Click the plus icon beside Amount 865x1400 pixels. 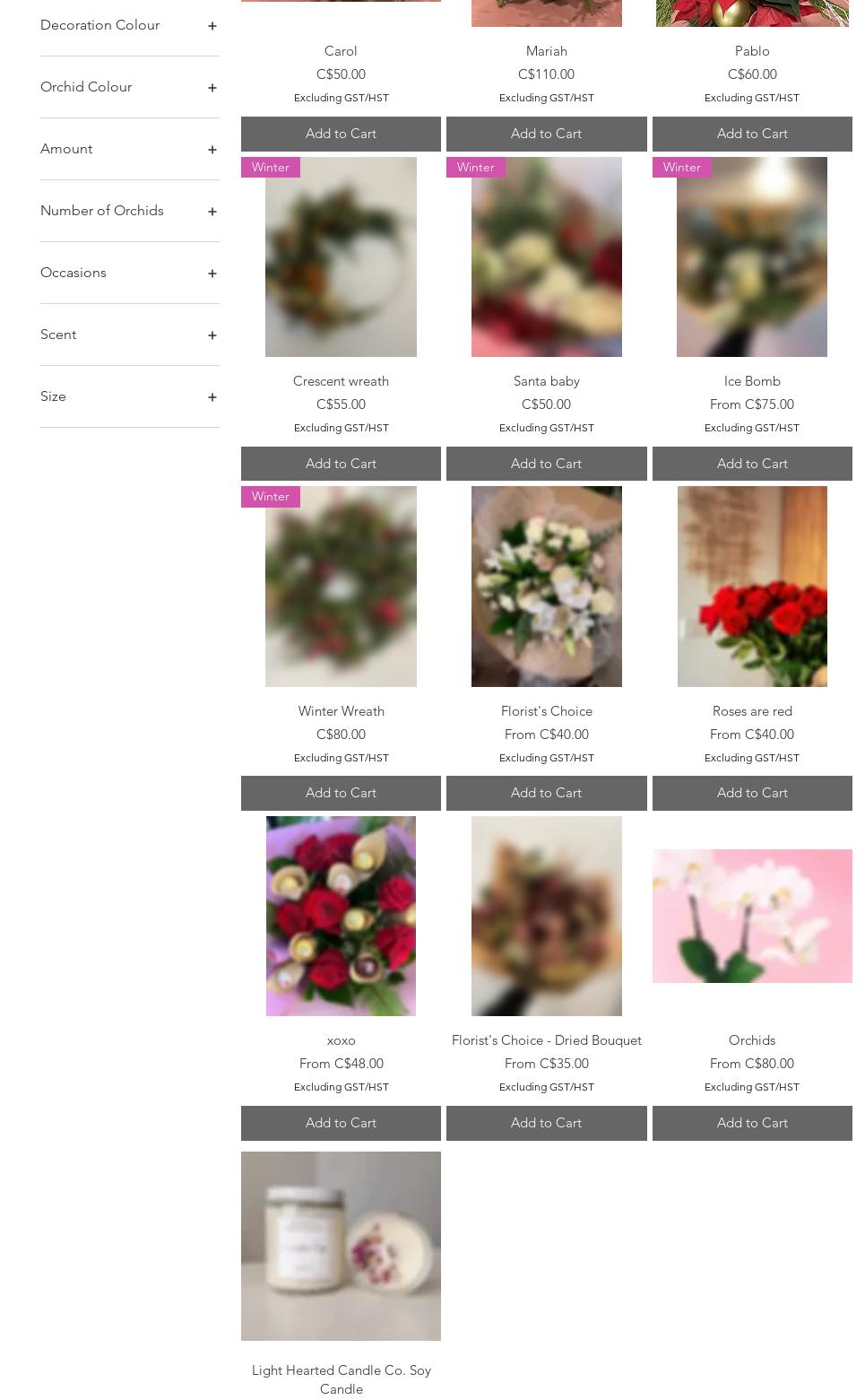pyautogui.click(x=212, y=150)
